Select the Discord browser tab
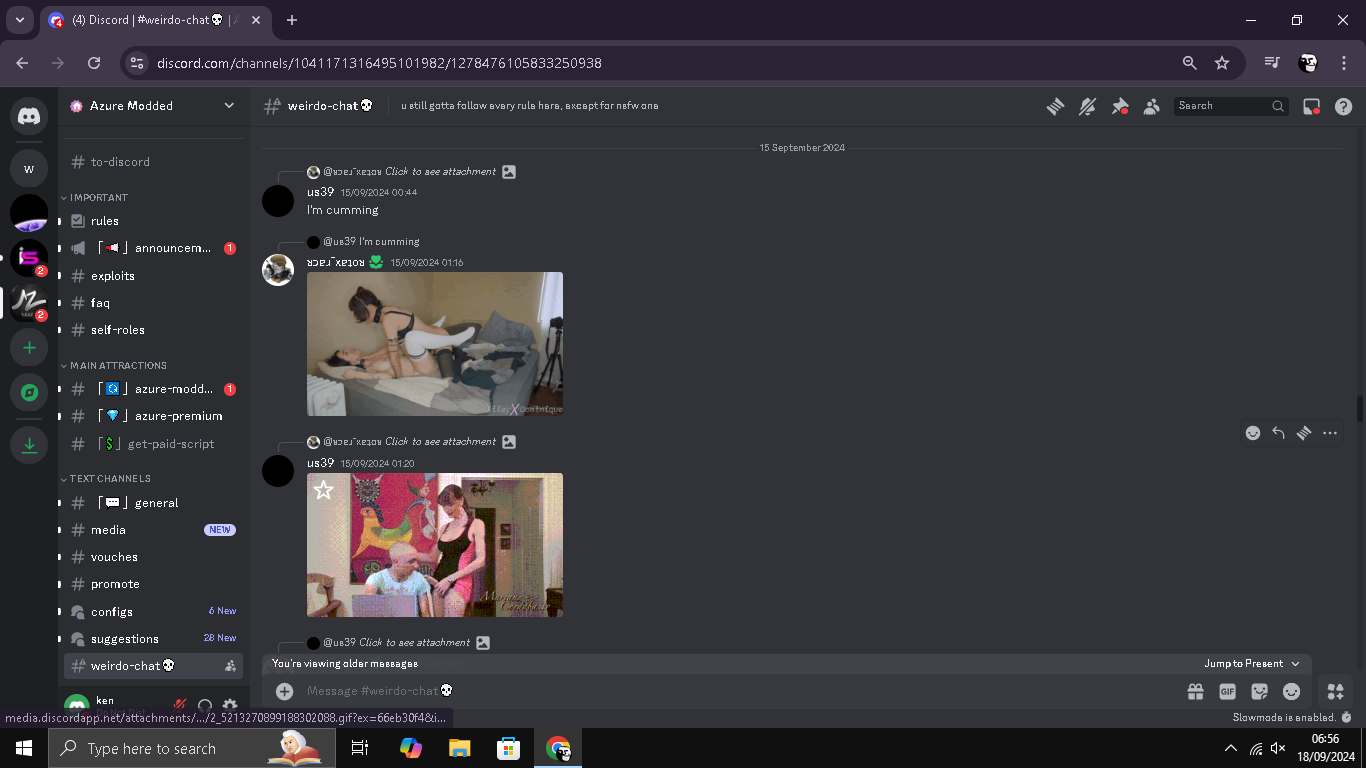 click(155, 20)
